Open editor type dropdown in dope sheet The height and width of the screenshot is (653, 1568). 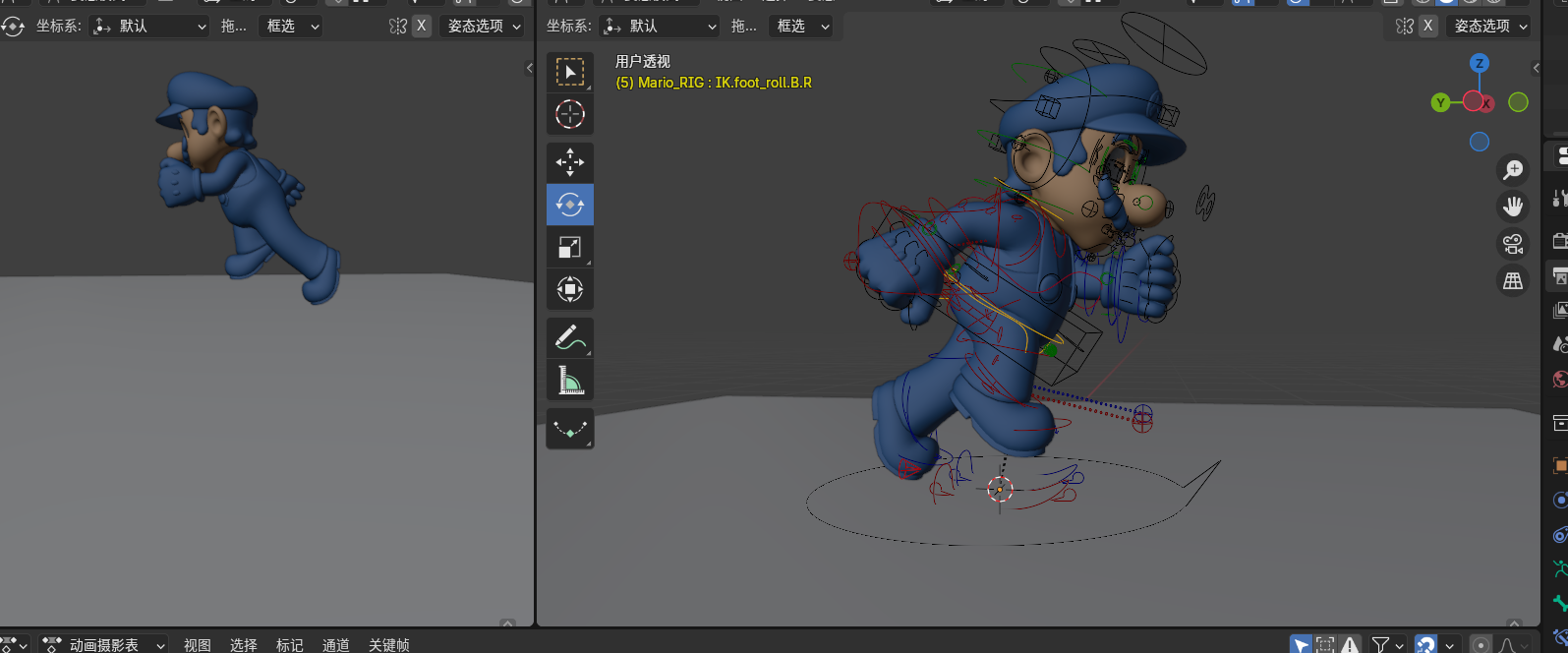16,645
